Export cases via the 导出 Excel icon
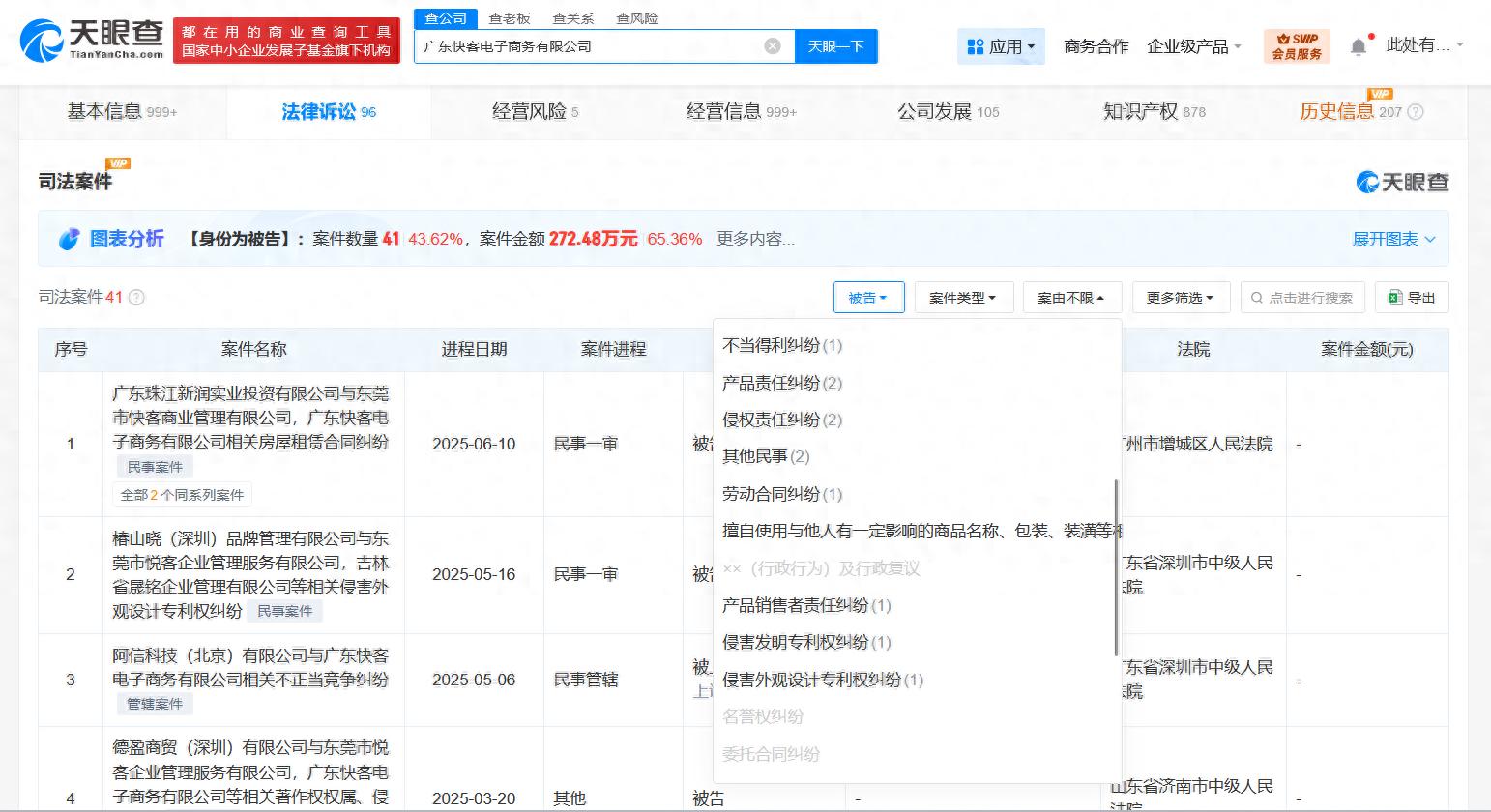1491x812 pixels. [1395, 298]
